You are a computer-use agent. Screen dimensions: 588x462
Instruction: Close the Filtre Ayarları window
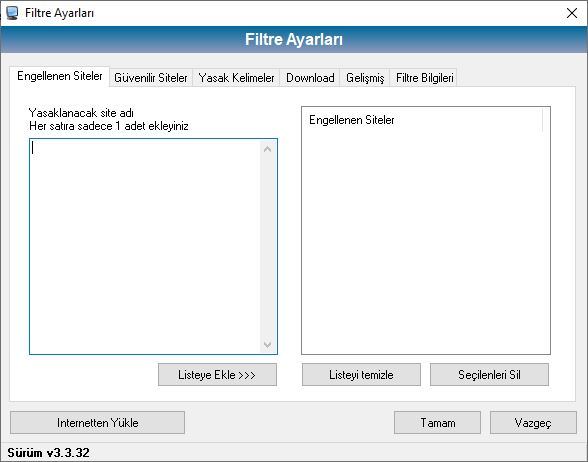572,13
